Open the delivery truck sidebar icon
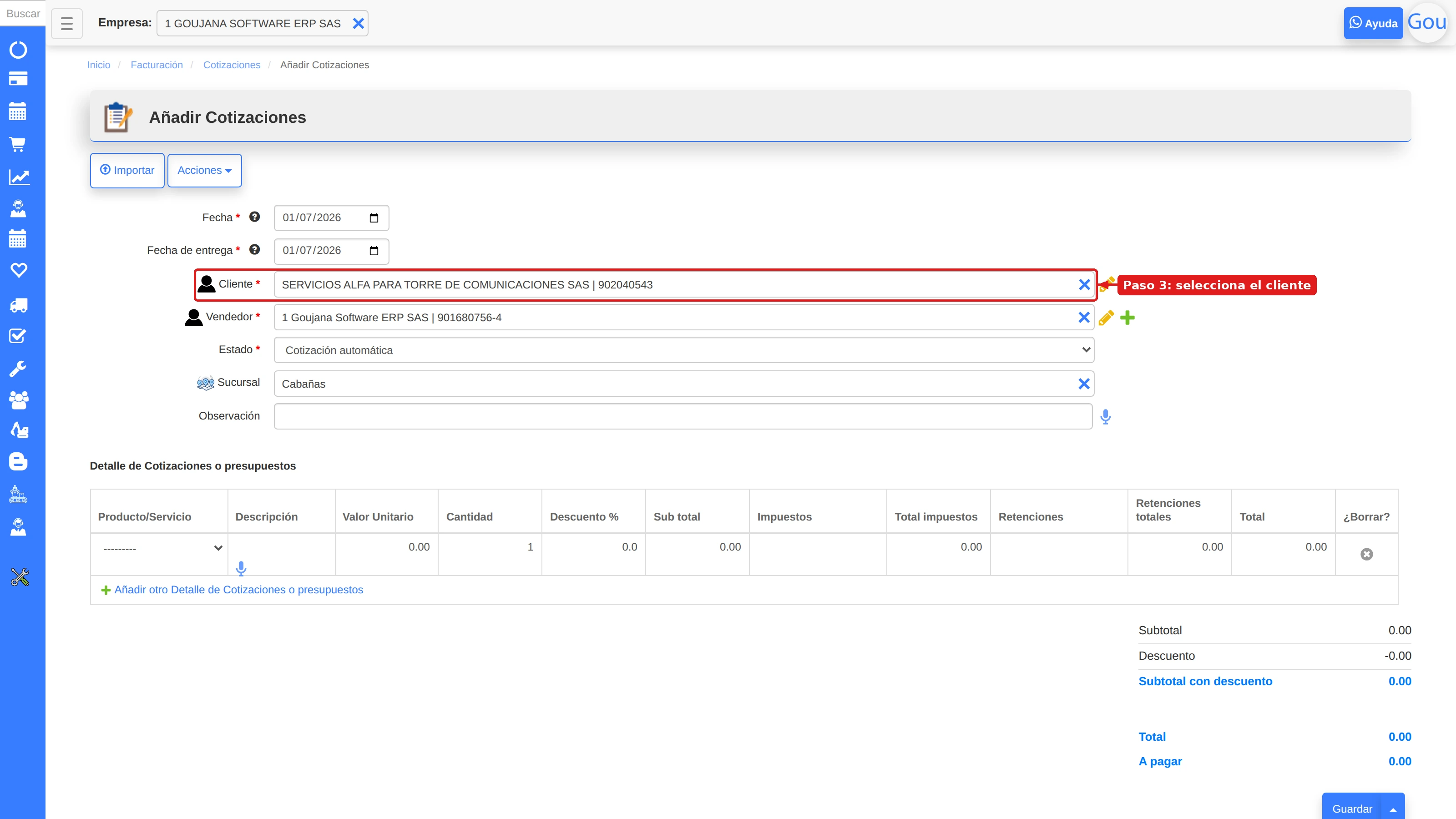1456x819 pixels. (18, 306)
